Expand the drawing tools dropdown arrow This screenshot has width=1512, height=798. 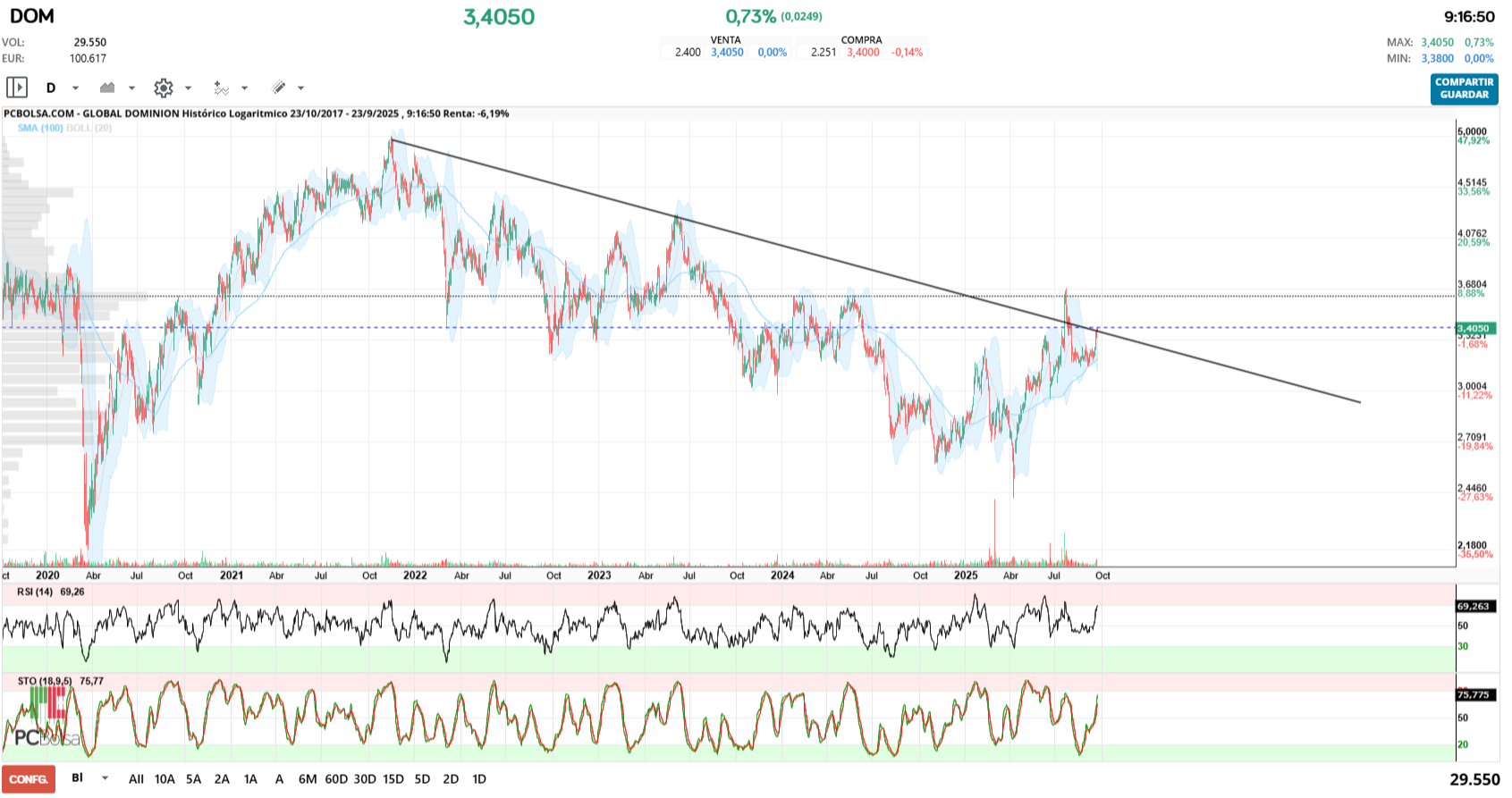click(301, 88)
